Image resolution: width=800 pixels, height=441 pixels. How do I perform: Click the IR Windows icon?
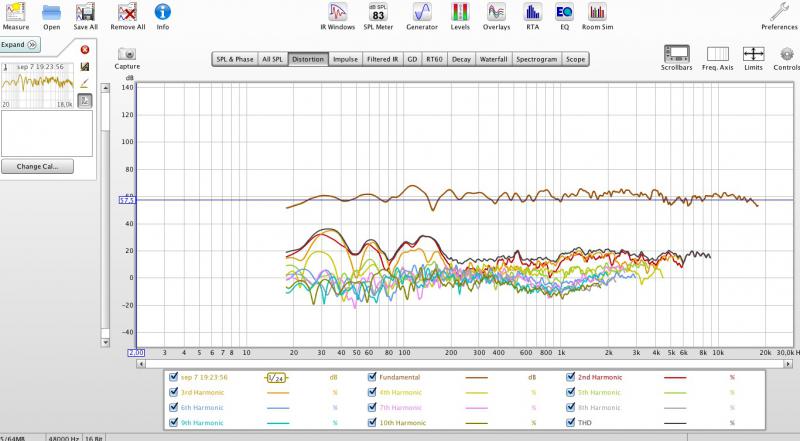[337, 16]
